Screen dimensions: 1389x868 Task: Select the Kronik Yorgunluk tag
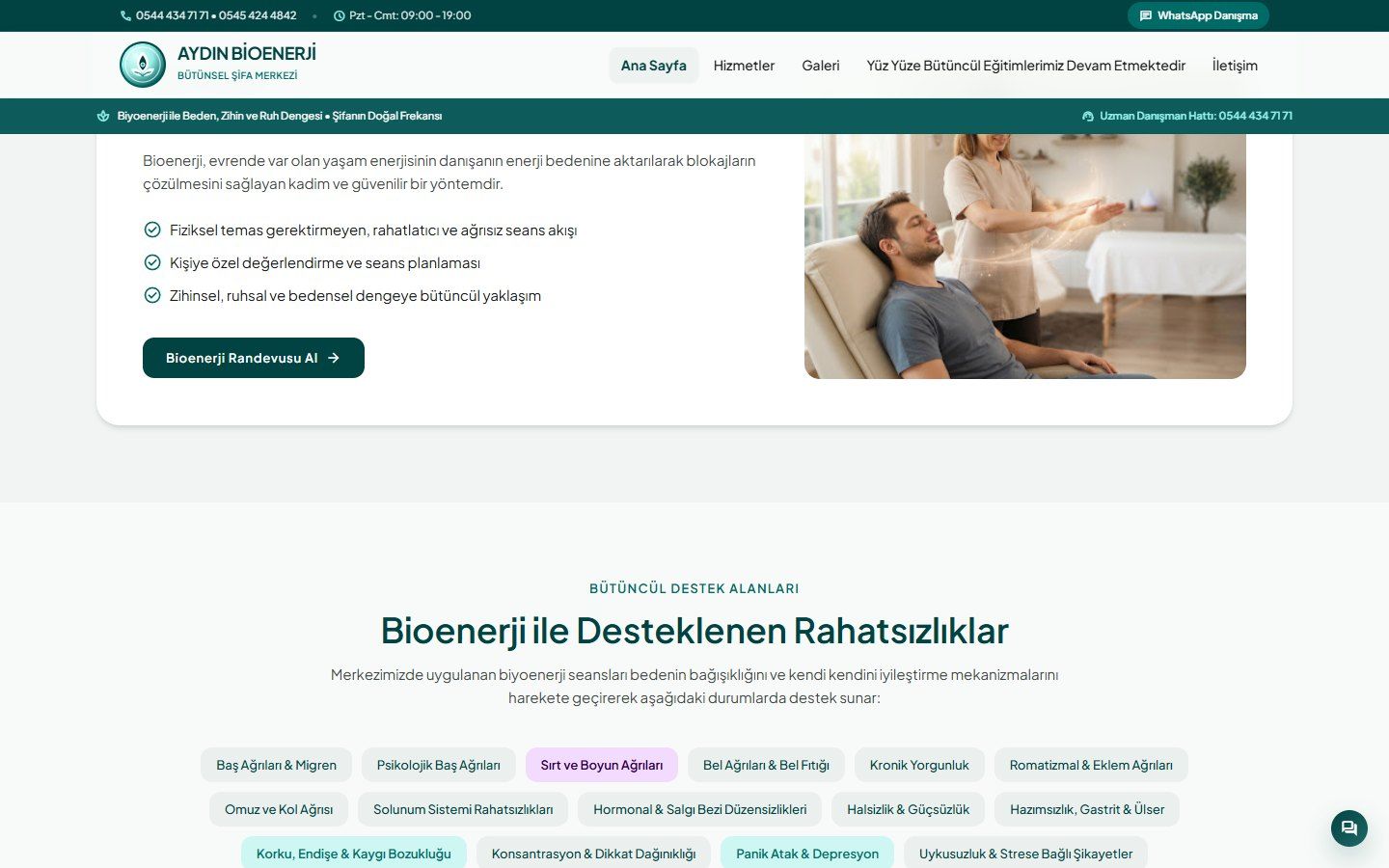click(x=919, y=765)
